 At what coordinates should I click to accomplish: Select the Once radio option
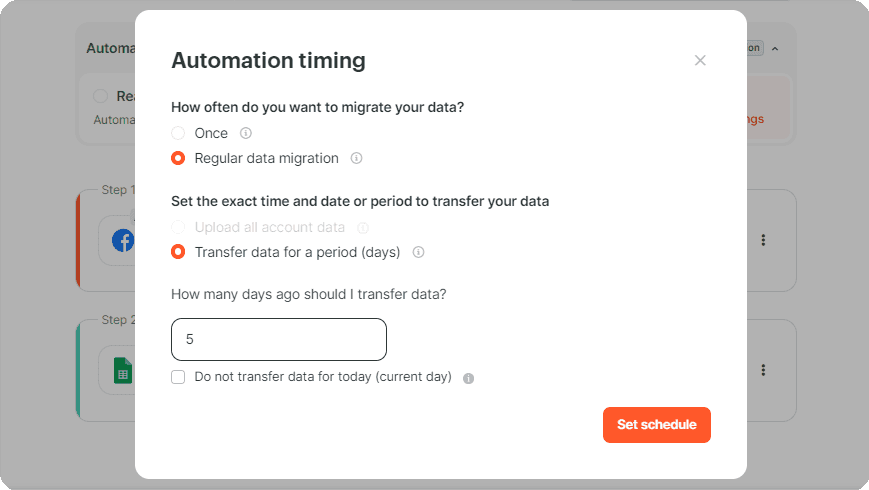178,133
